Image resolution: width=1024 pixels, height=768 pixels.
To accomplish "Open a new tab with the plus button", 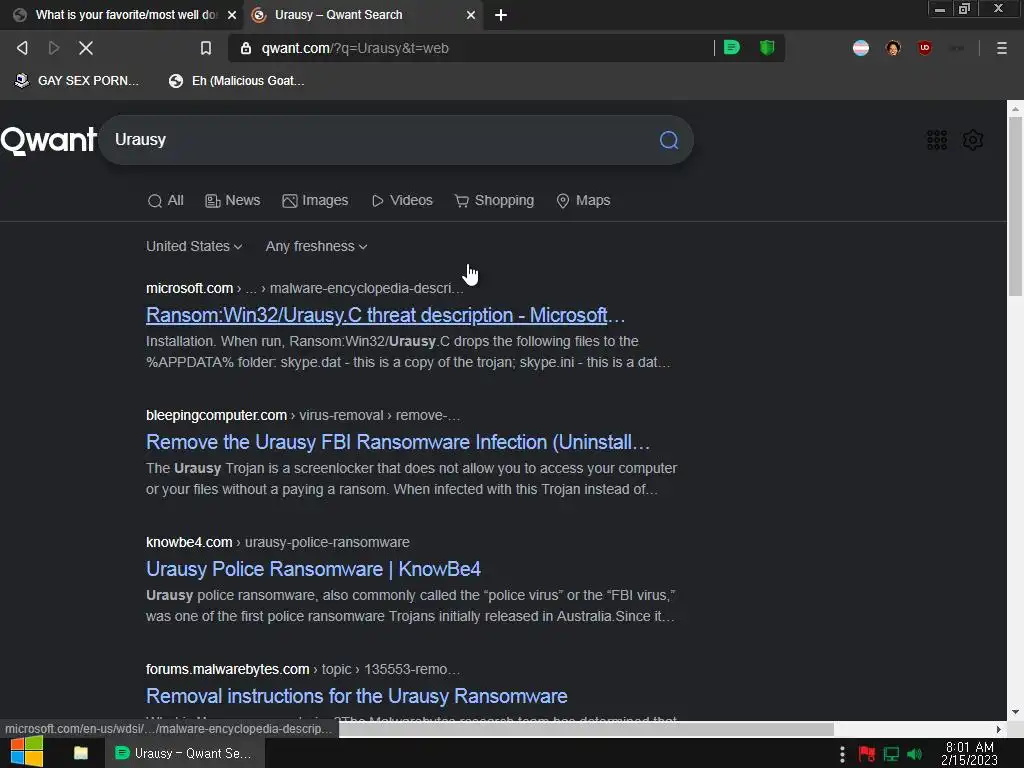I will (501, 15).
